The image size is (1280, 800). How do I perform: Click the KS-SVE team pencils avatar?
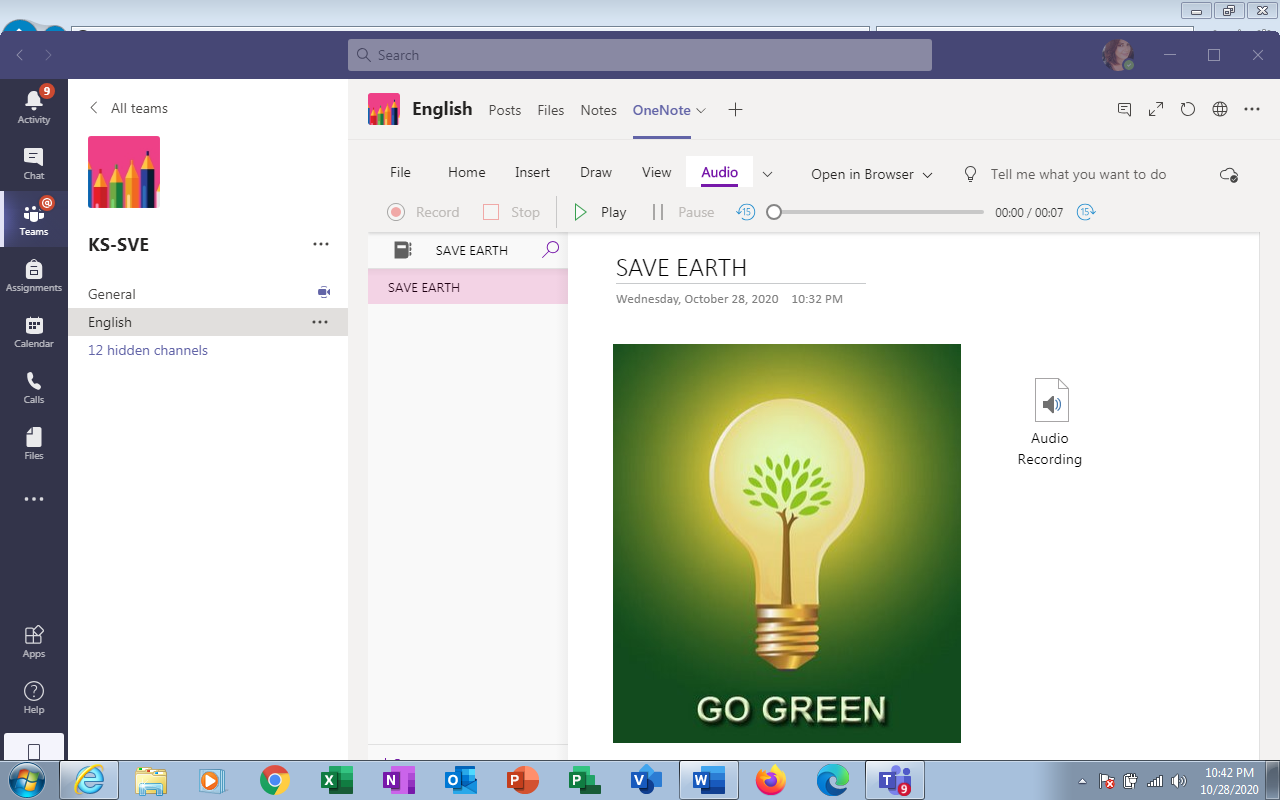pos(124,172)
